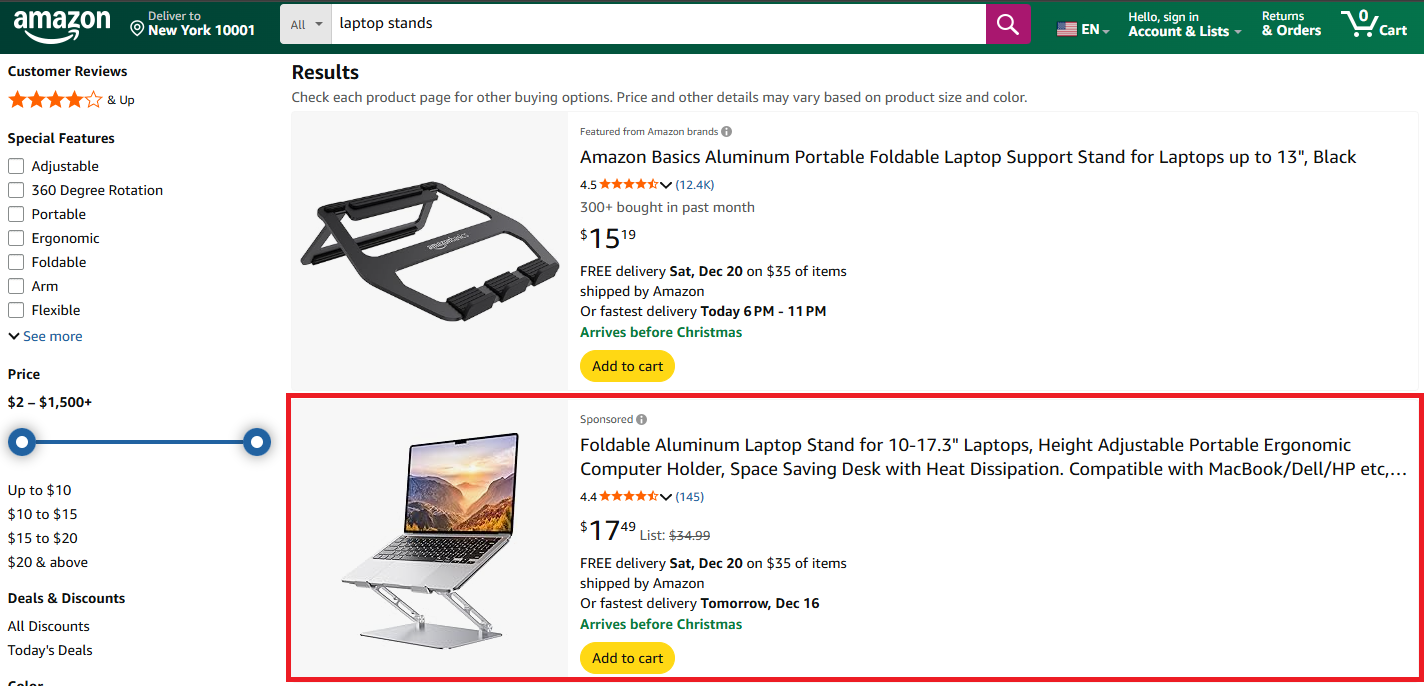
Task: Open the All search category dropdown
Action: pos(305,23)
